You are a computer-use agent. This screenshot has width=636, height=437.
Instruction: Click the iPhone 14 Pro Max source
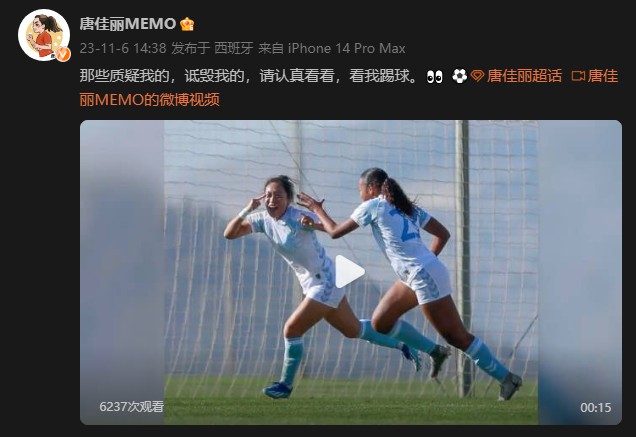click(x=346, y=48)
